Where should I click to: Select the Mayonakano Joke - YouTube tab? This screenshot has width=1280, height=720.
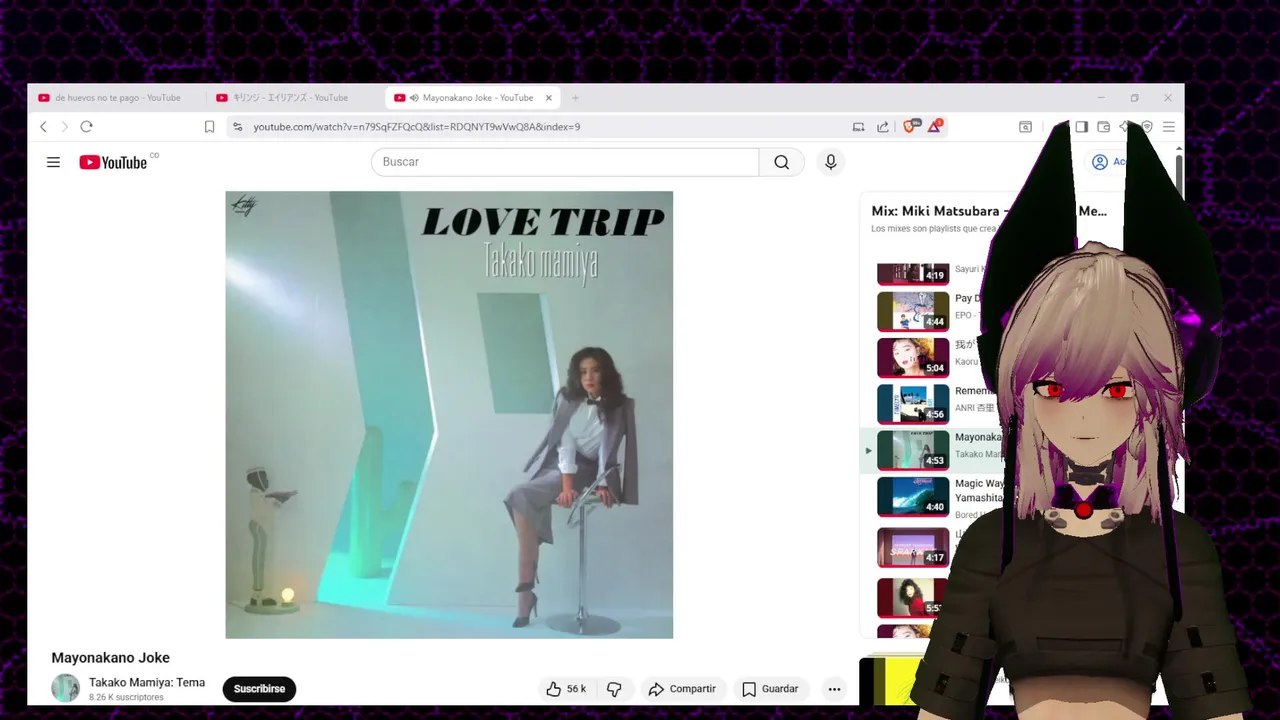coord(473,98)
